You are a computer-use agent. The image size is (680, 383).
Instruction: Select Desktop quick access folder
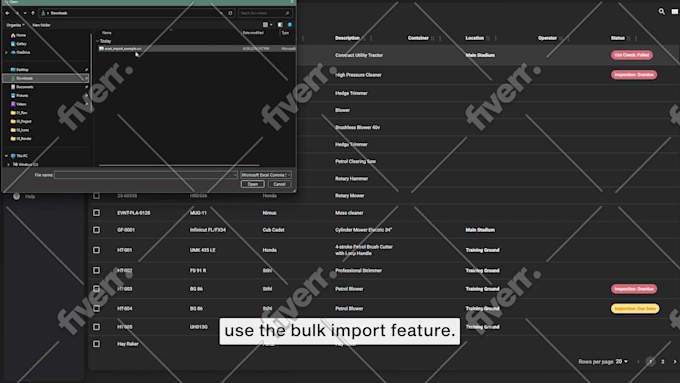(20, 69)
